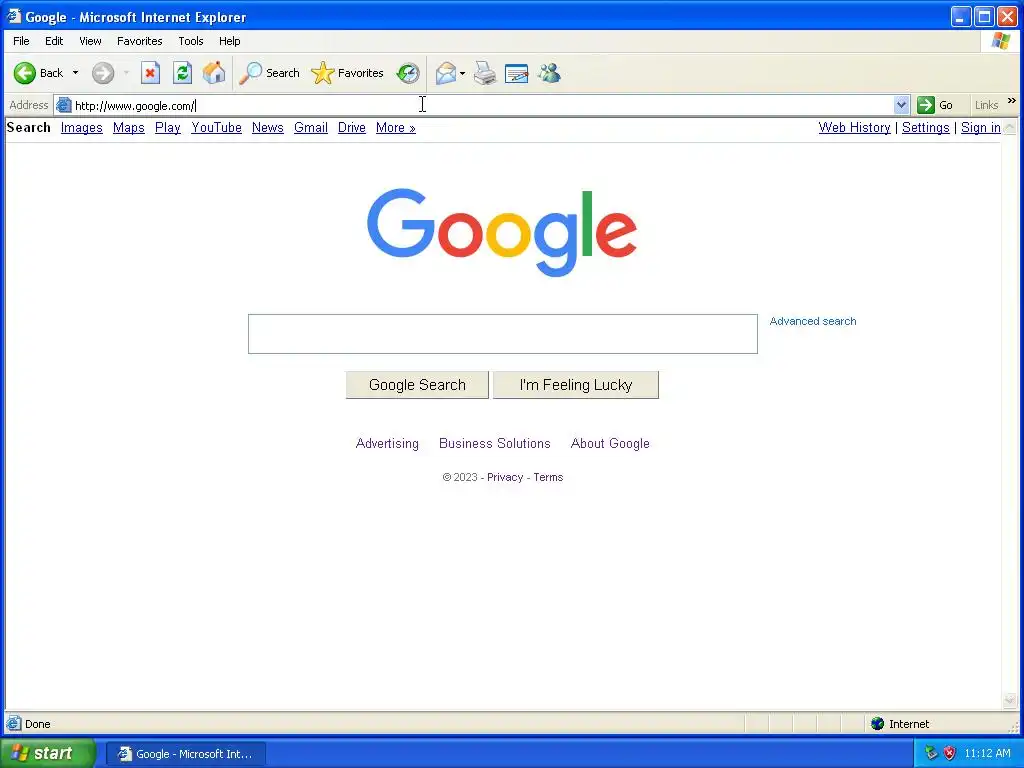The height and width of the screenshot is (768, 1024).
Task: Click the Edit page icon
Action: click(517, 73)
